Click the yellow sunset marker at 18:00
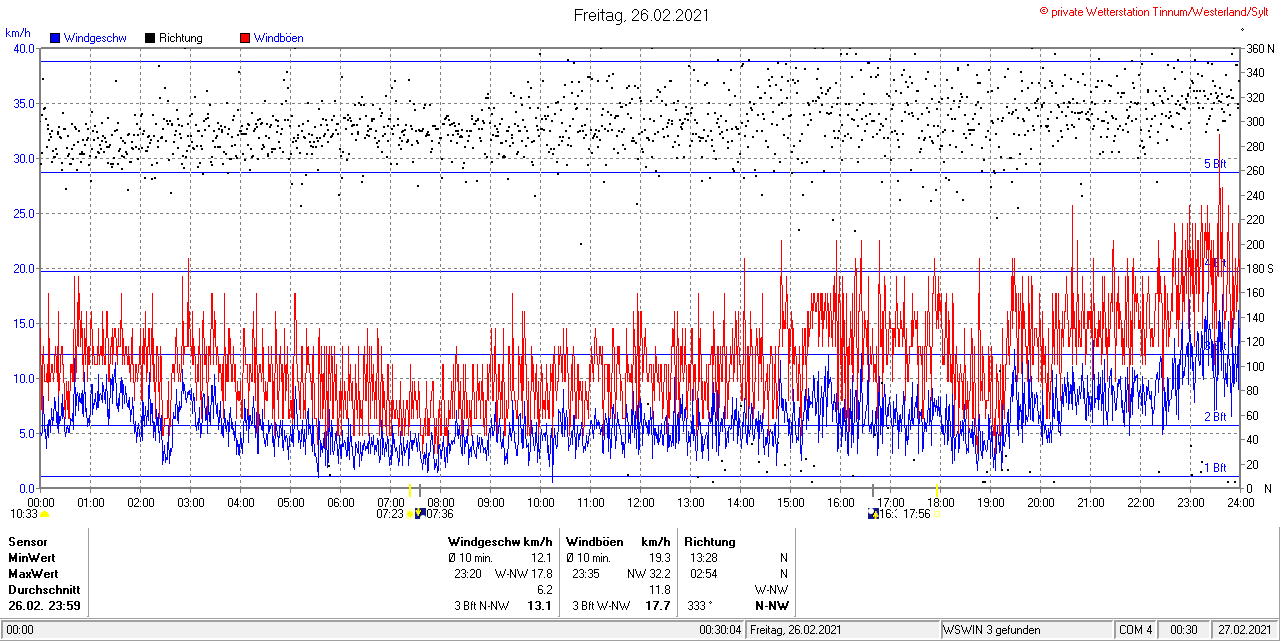 (x=936, y=489)
